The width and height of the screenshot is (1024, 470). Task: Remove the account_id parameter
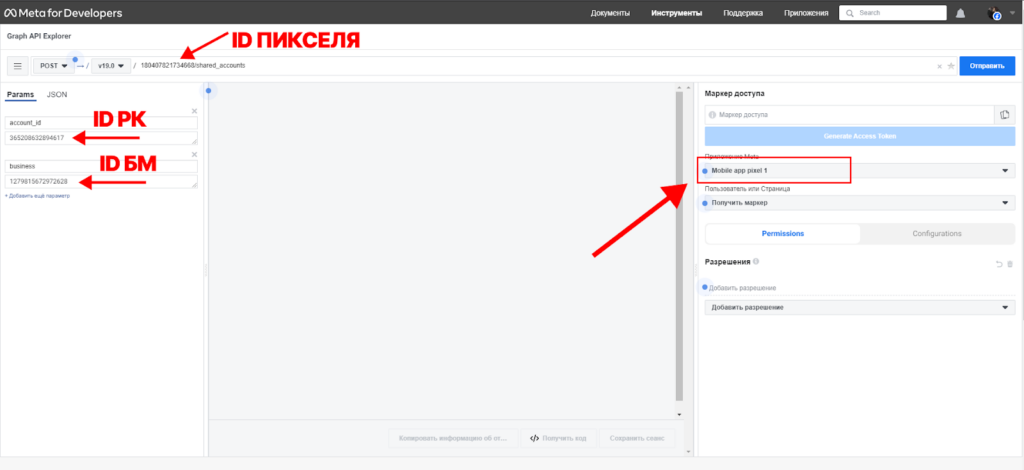click(194, 111)
